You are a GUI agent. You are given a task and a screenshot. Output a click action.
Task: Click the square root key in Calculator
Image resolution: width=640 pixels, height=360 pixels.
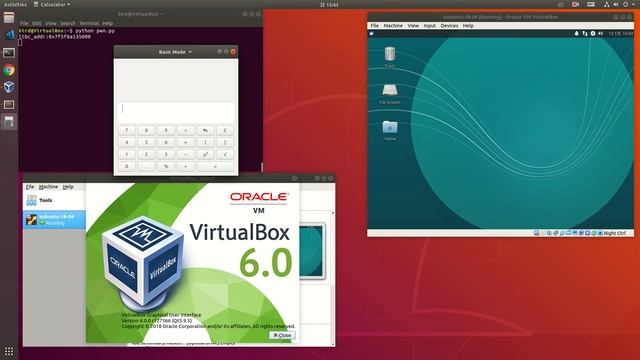(225, 154)
